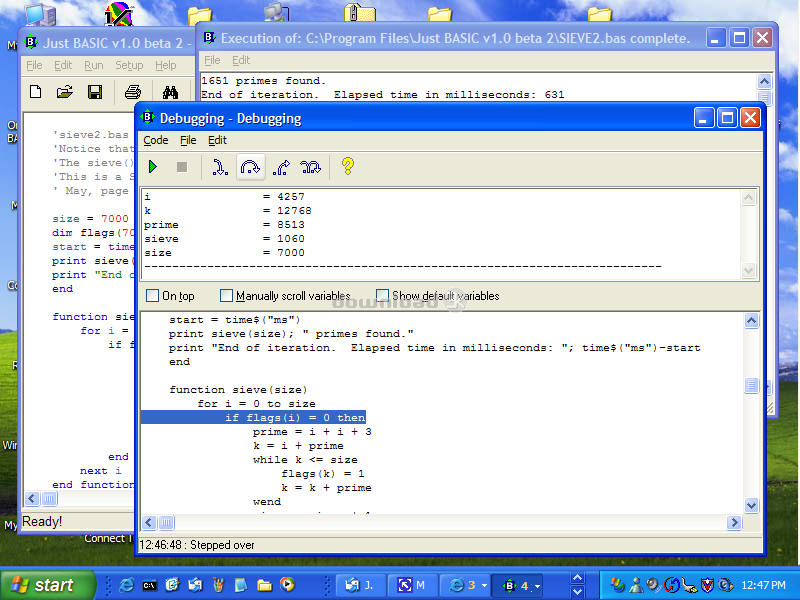800x600 pixels.
Task: Open the Code menu in Debugging window
Action: pos(156,141)
